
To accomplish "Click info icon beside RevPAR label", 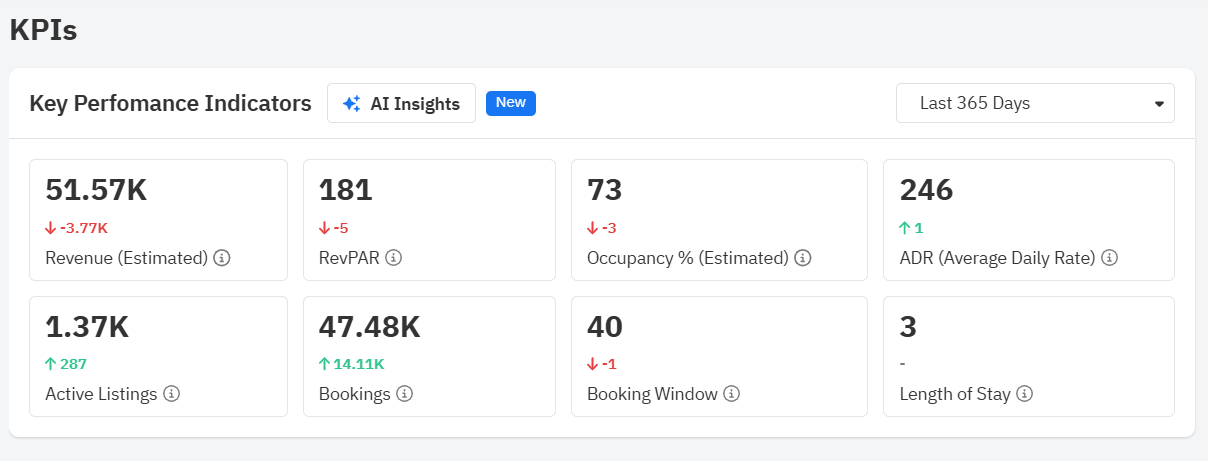I will (394, 258).
